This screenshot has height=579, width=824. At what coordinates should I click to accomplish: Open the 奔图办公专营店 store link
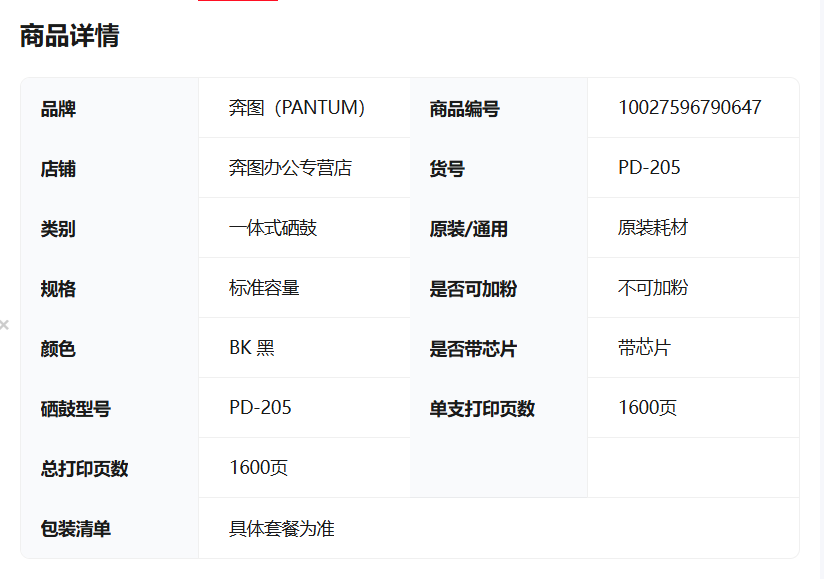point(290,168)
